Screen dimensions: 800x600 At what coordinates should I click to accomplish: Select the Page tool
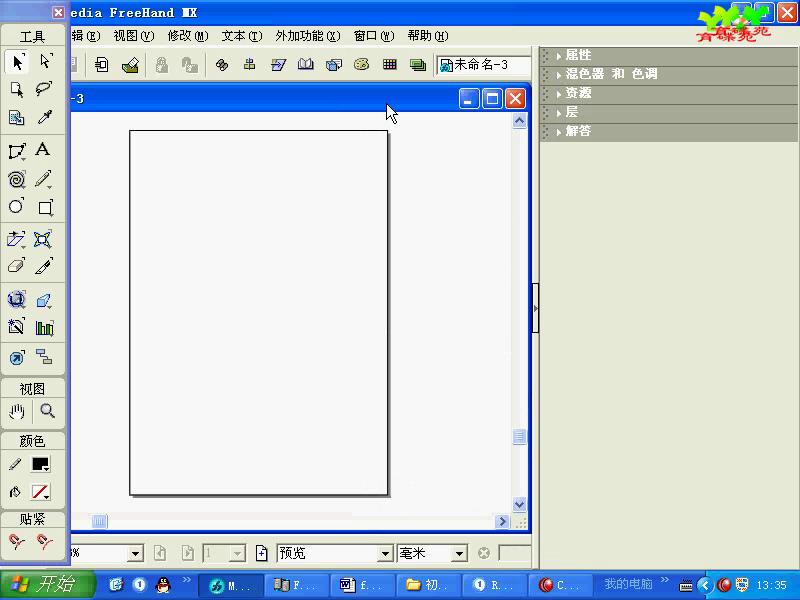pos(17,90)
